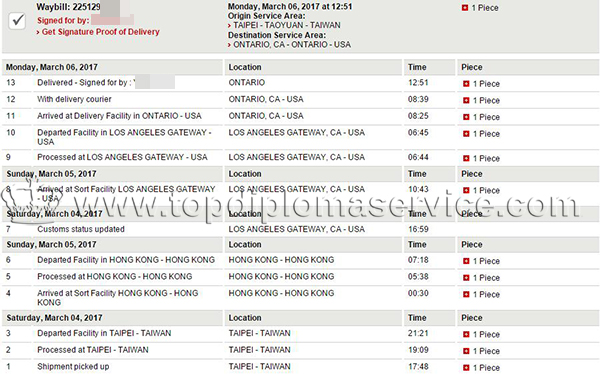Select 'Arrived at Delivery Facility in ONTARIO' text
This screenshot has height=374, width=600.
[119, 116]
